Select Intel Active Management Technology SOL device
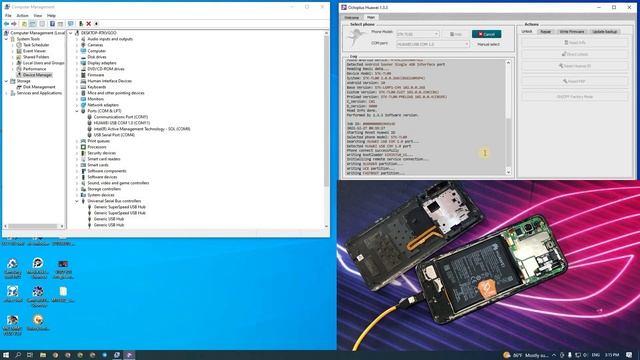 pyautogui.click(x=142, y=129)
